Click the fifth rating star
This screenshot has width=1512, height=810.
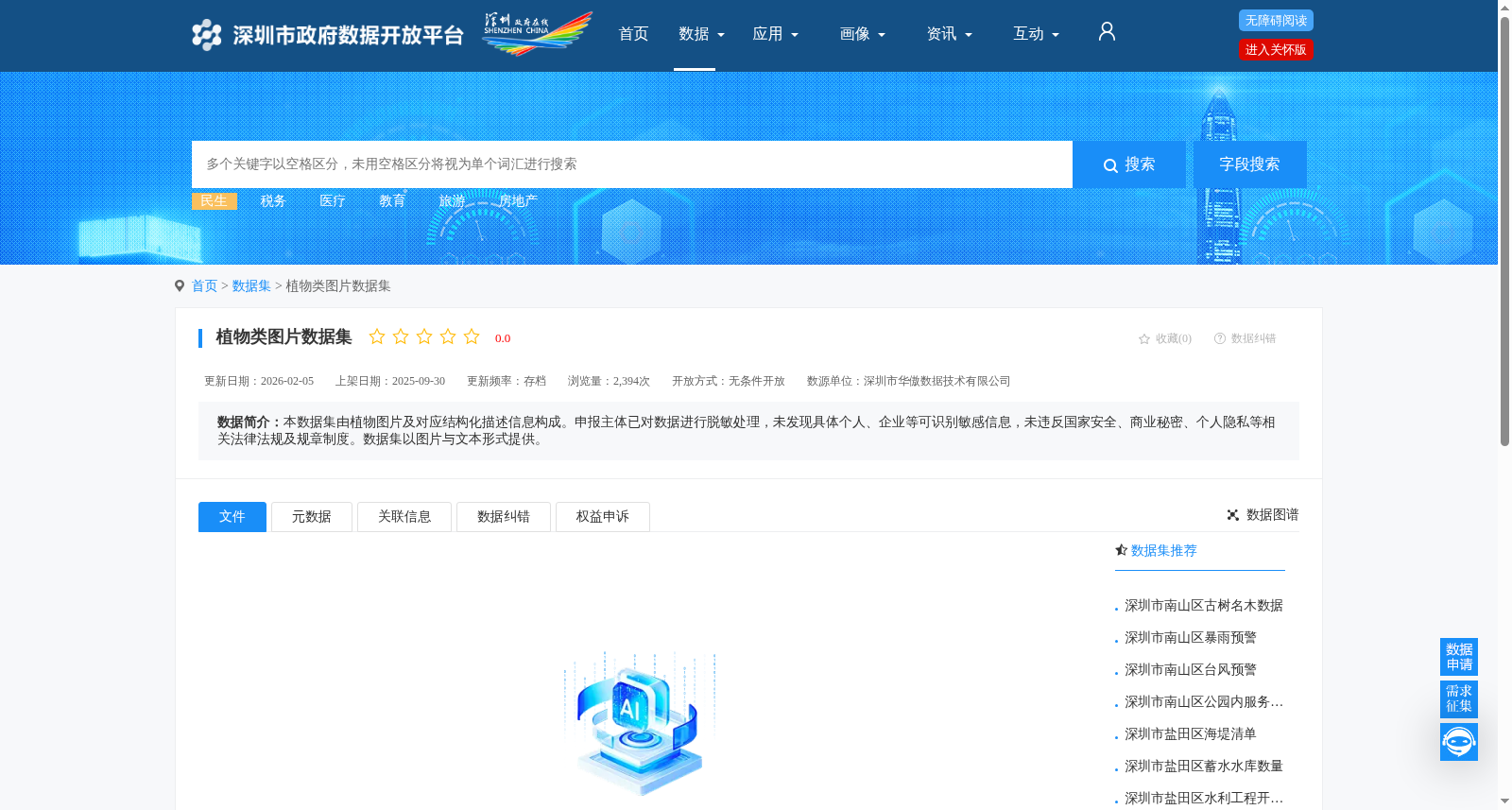(x=472, y=336)
